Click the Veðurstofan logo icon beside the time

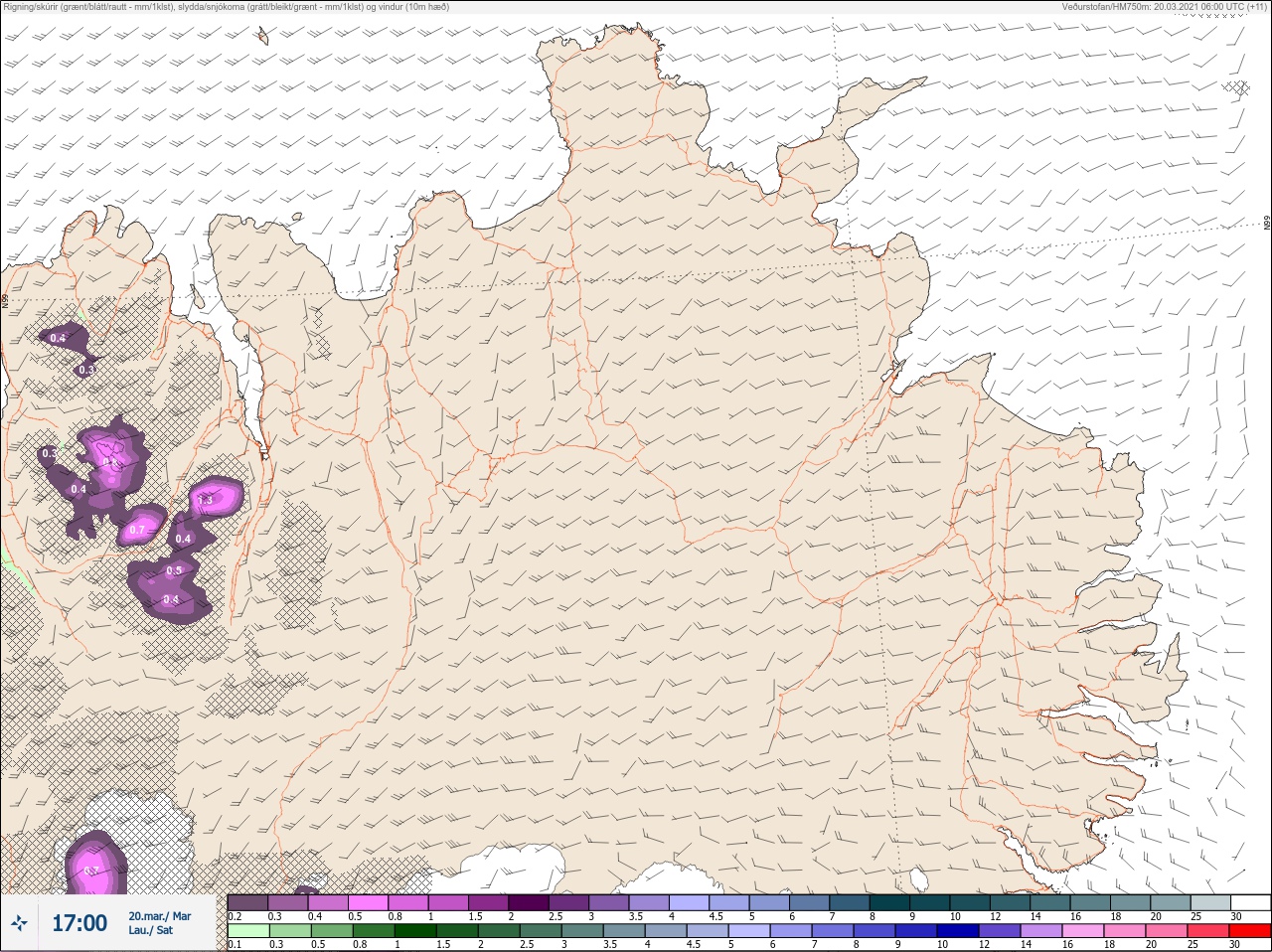pos(19,923)
